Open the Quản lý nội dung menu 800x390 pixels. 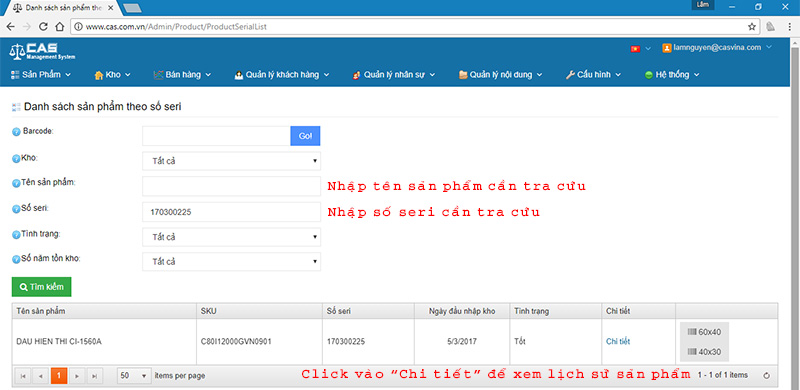tap(501, 75)
